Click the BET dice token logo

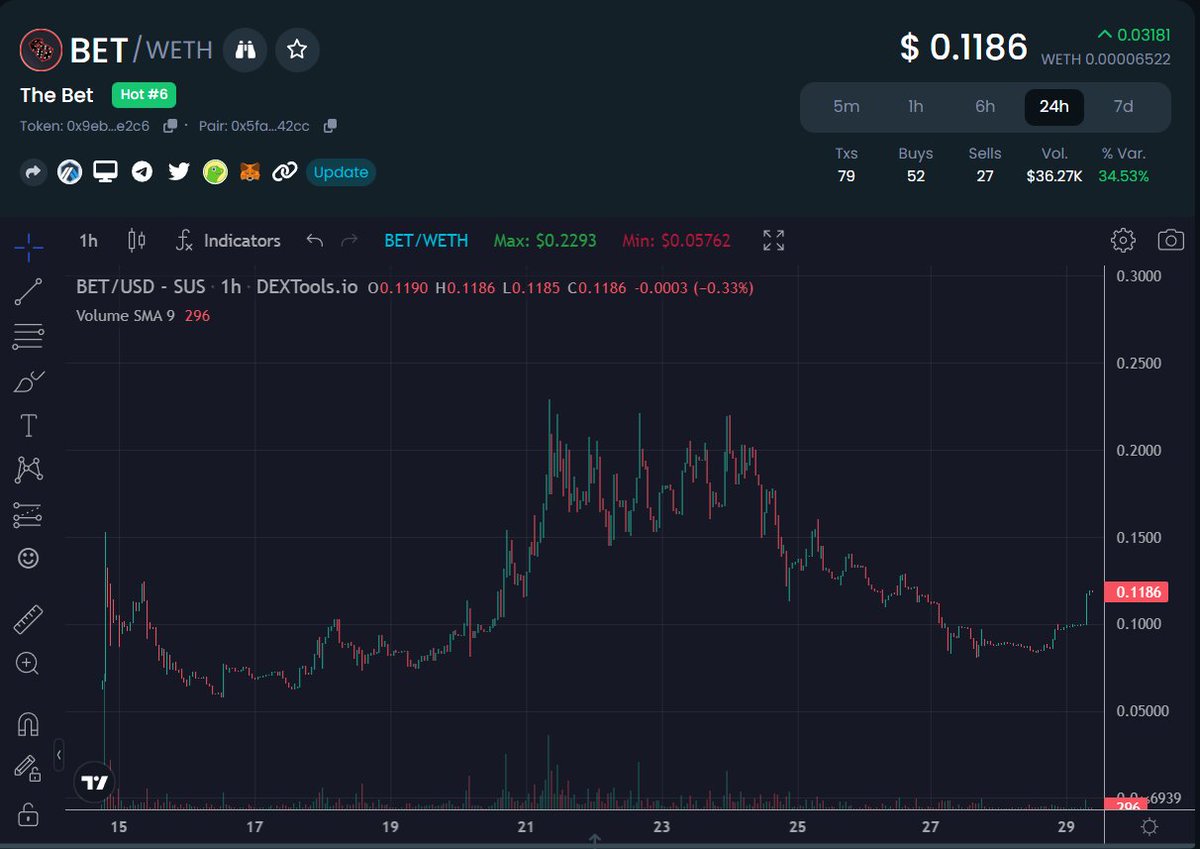point(41,49)
